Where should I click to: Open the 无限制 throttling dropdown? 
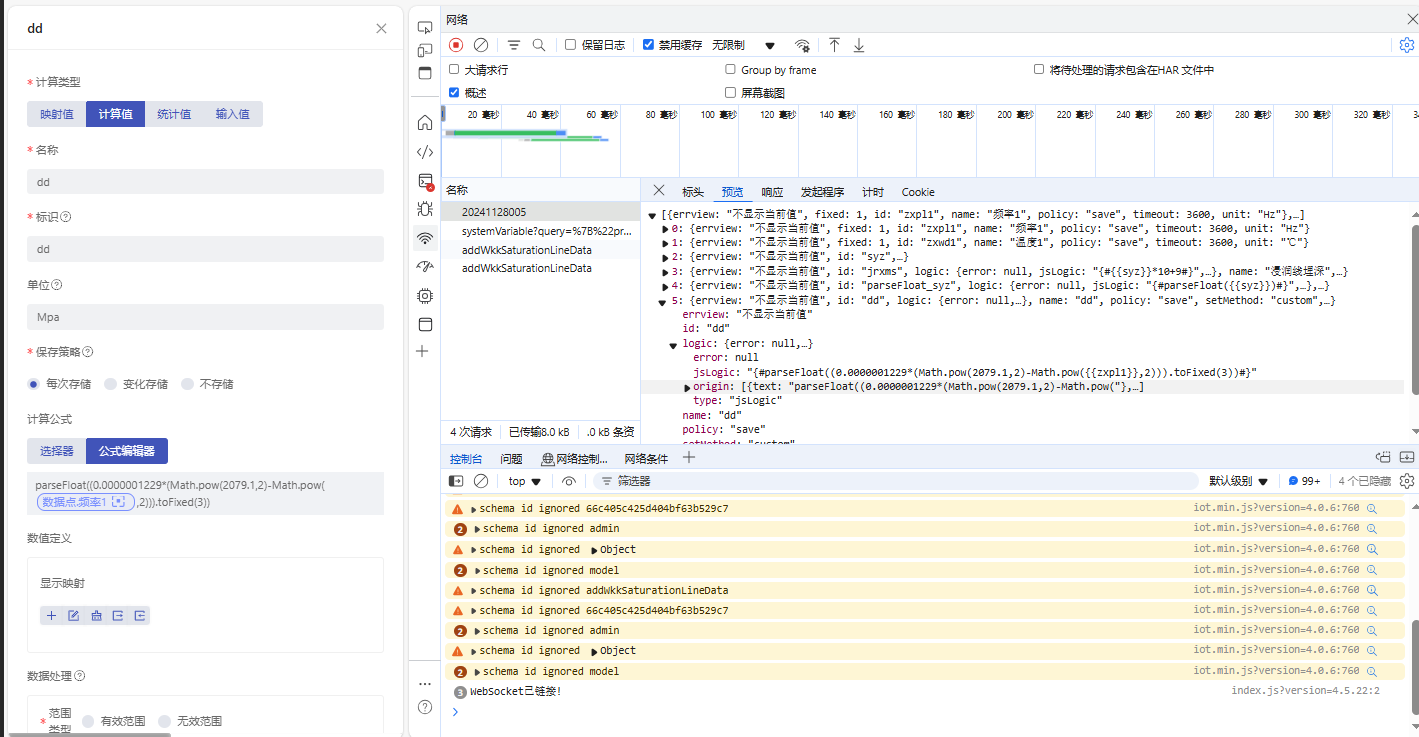744,45
